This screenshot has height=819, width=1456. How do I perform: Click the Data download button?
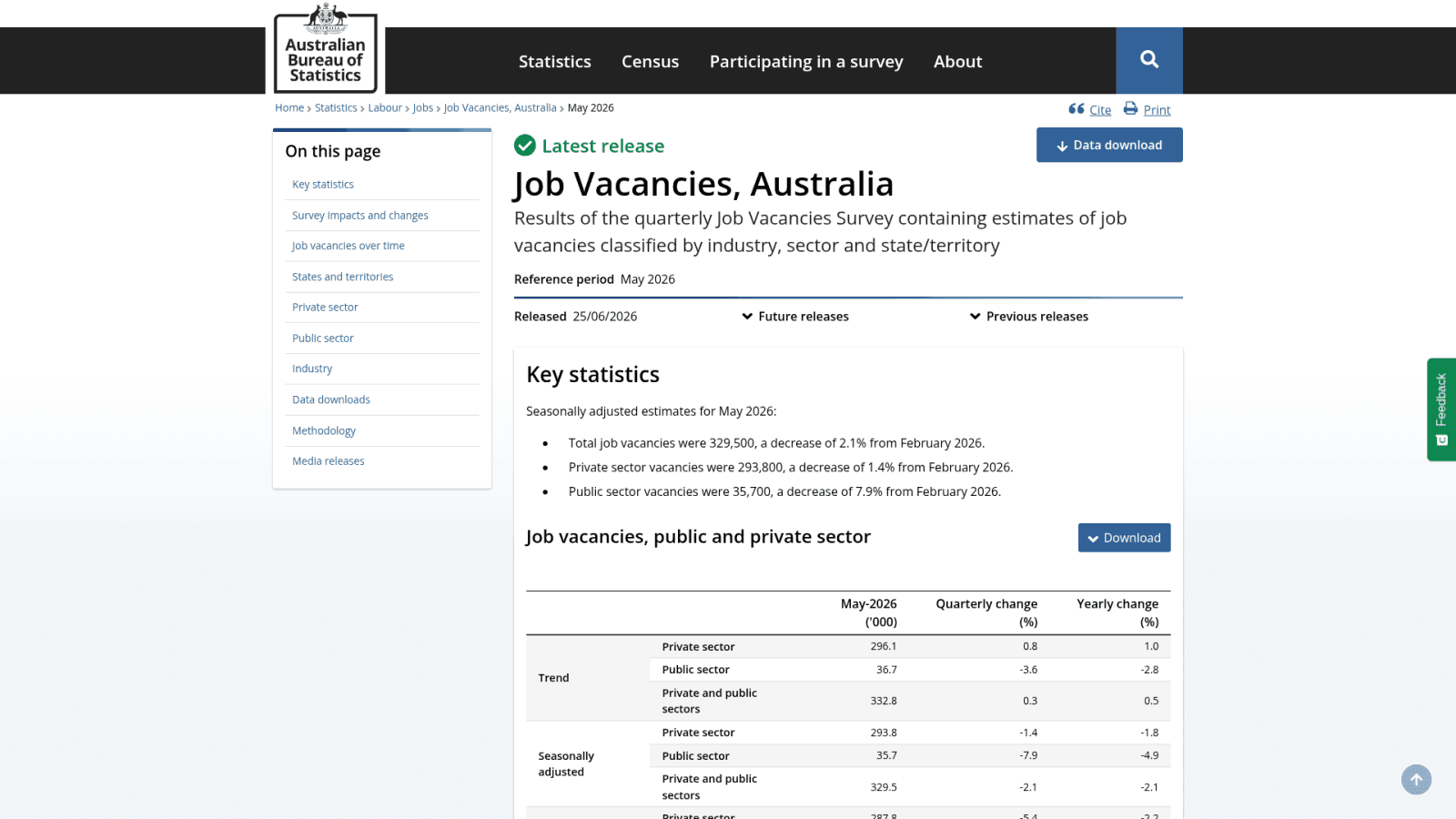1109,145
